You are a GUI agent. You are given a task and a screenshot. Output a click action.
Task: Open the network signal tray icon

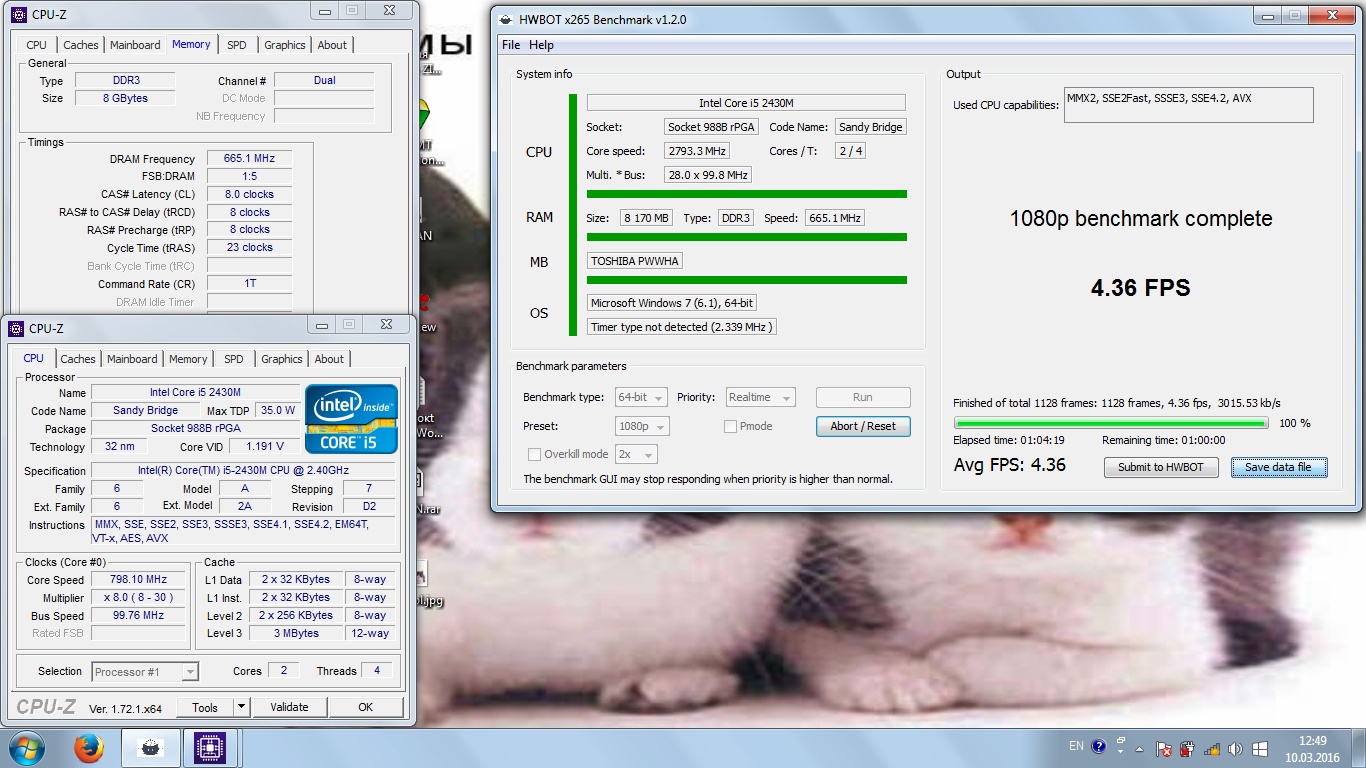point(1212,748)
